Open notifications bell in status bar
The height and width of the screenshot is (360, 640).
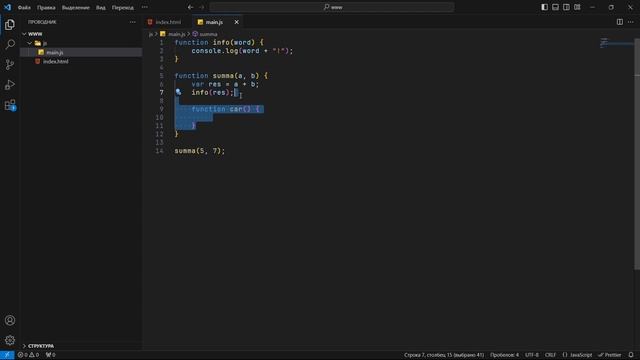[631, 355]
